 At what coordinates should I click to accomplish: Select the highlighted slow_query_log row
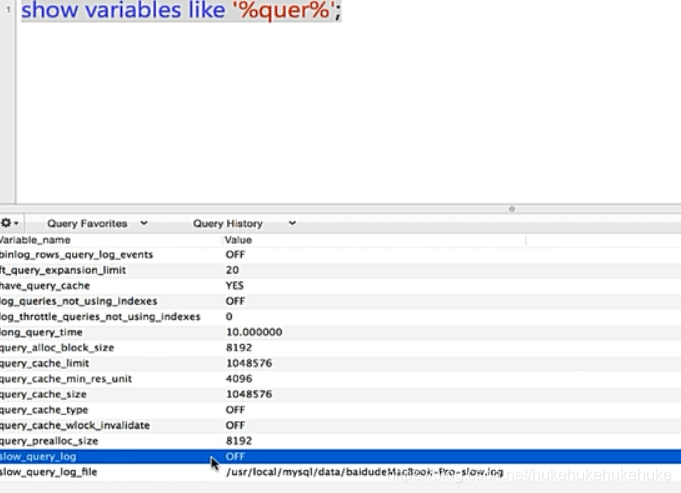click(x=340, y=457)
